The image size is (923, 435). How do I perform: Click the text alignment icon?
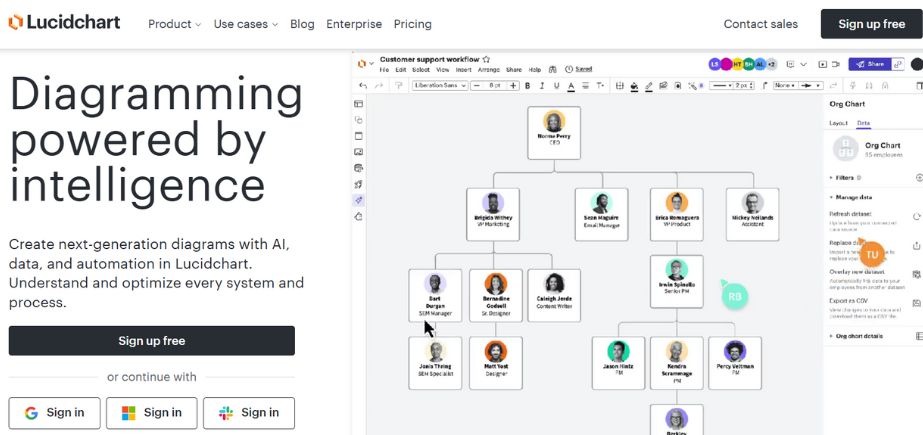[x=586, y=86]
